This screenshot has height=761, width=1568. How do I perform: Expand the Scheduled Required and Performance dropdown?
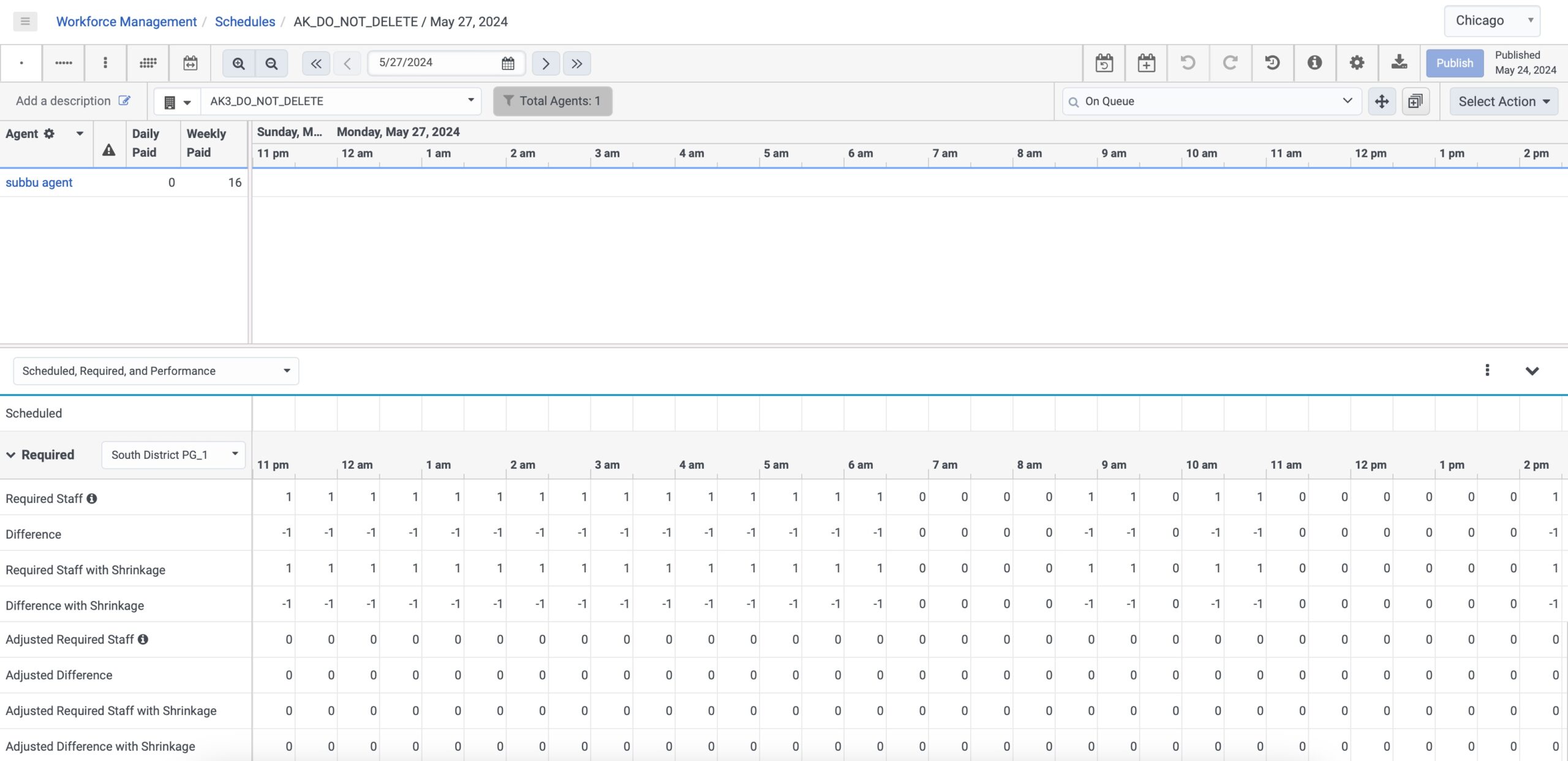pos(283,370)
